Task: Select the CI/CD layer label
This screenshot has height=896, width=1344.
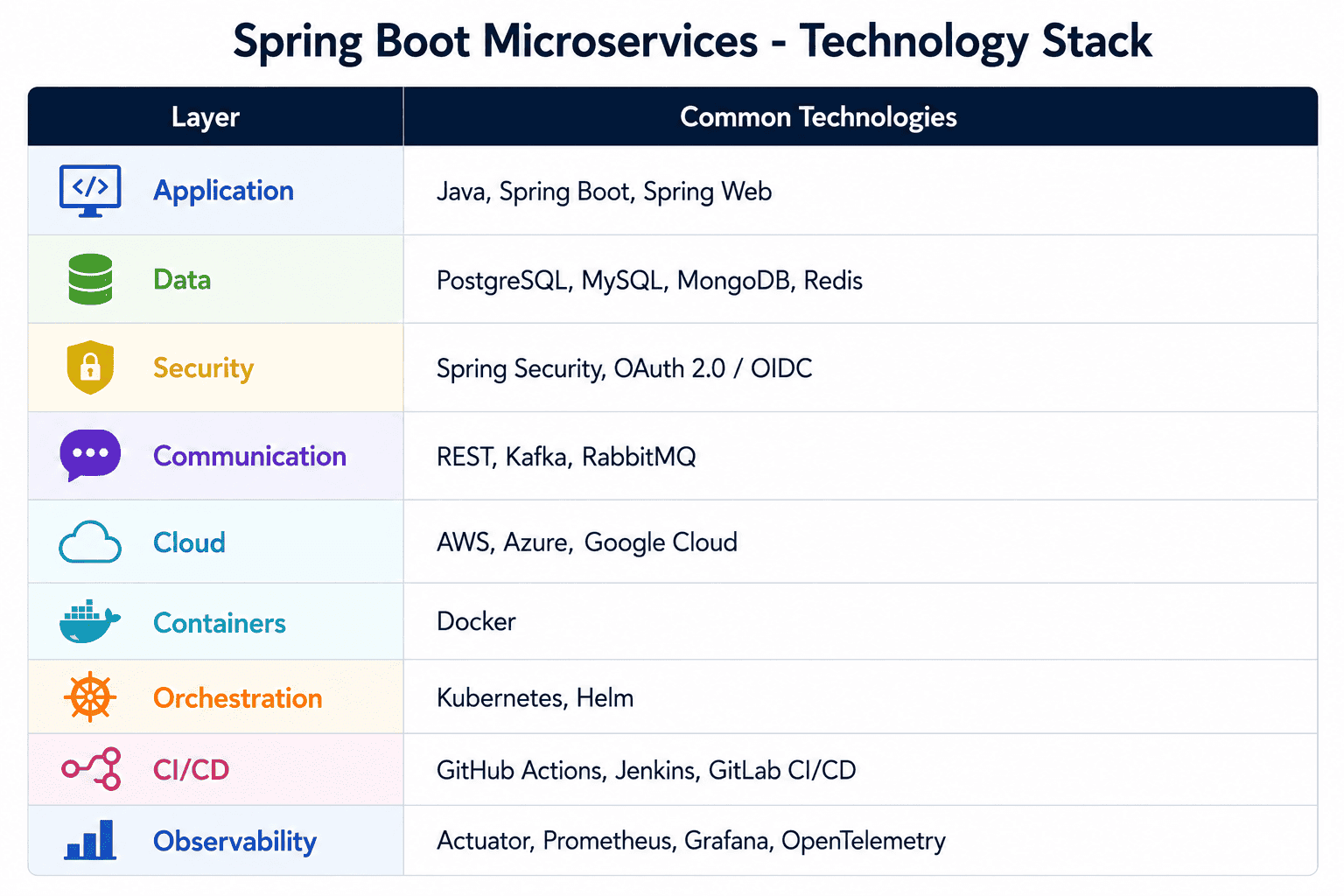Action: click(x=191, y=770)
